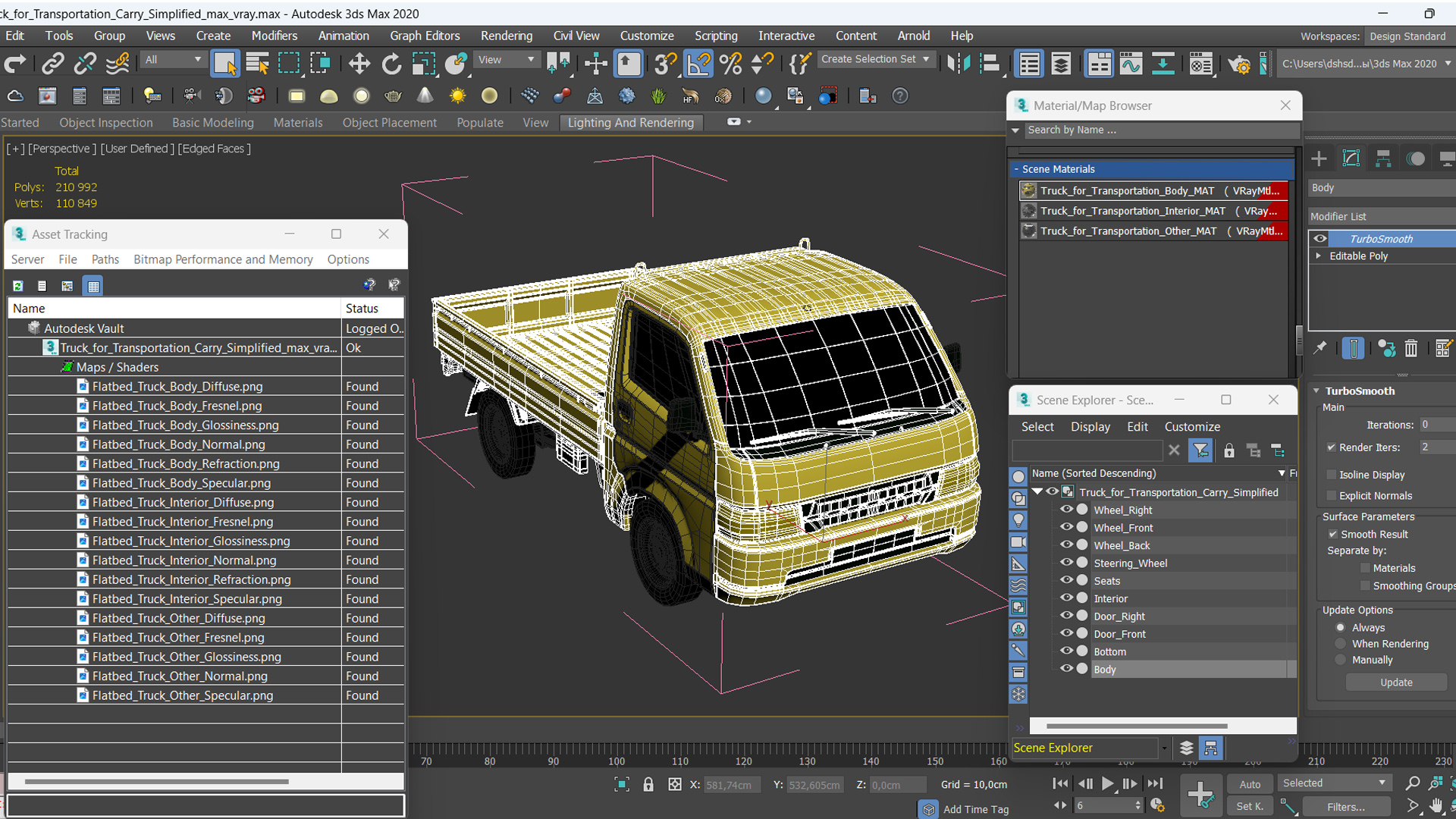
Task: Click the selection lock toggle in status bar
Action: [x=648, y=785]
